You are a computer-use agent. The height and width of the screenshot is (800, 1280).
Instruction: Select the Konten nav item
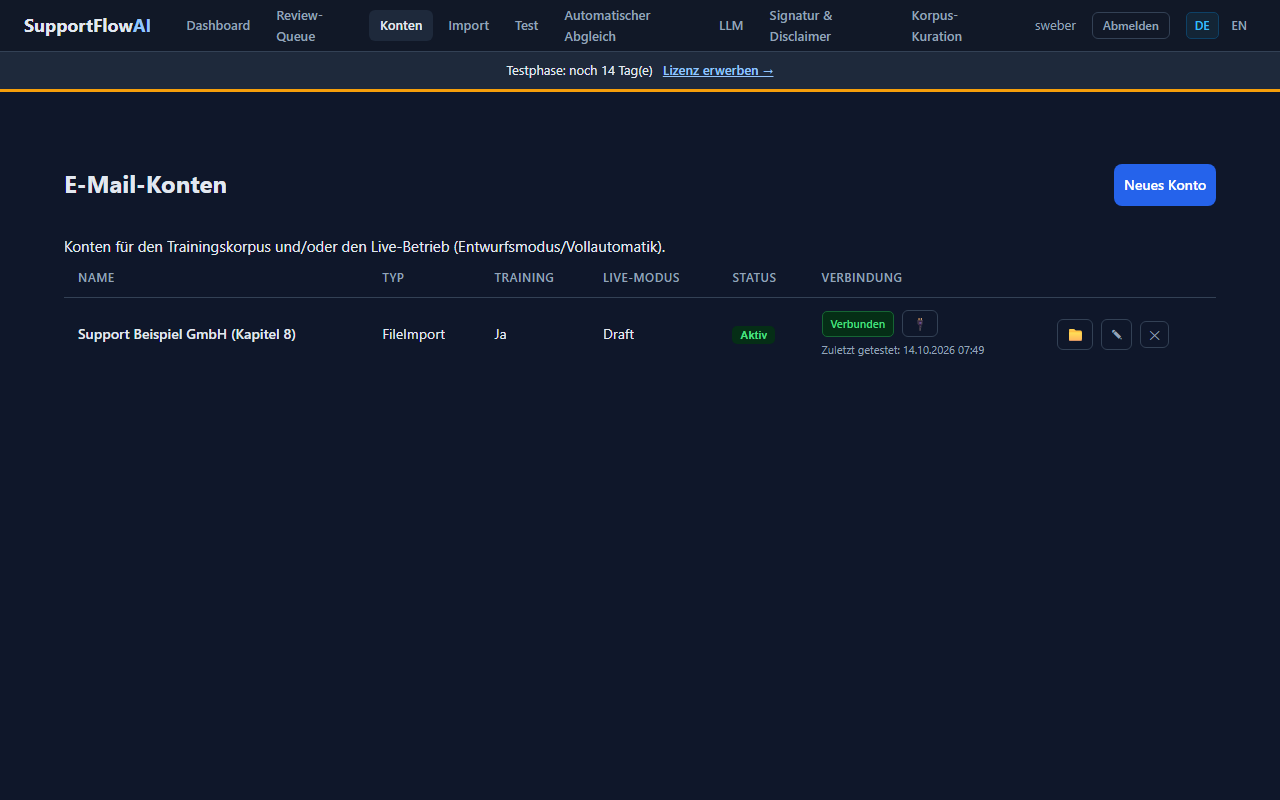point(401,26)
